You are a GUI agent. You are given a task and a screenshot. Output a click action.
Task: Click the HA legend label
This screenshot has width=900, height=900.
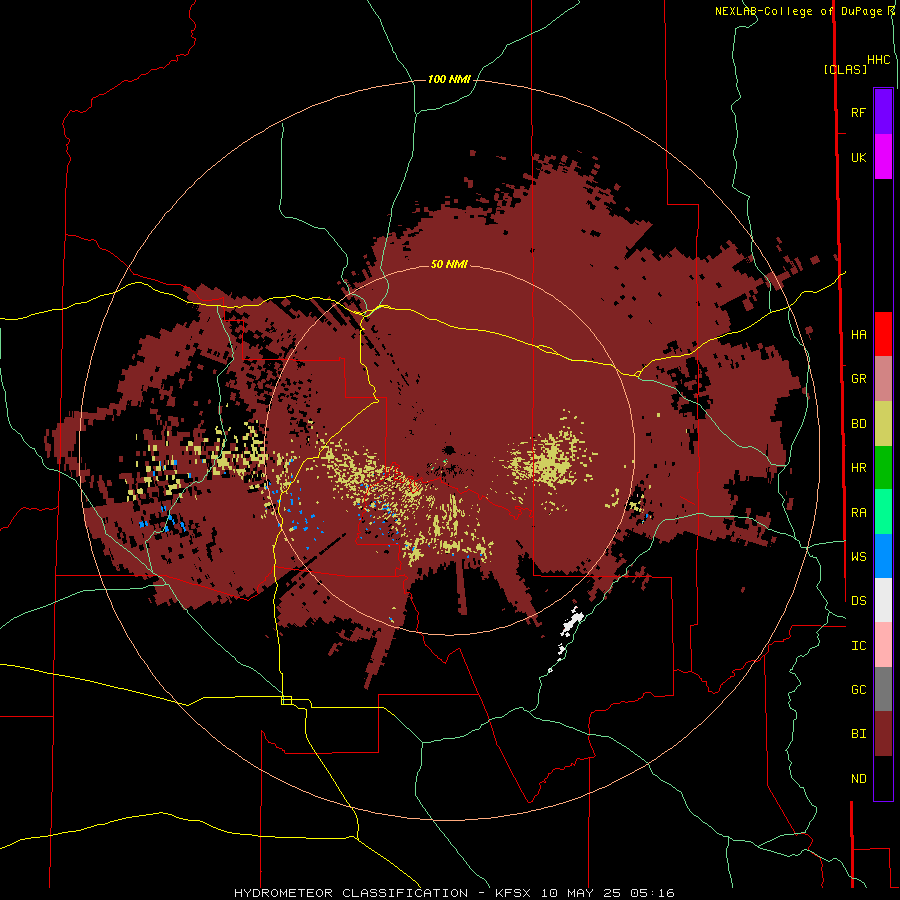[x=858, y=335]
